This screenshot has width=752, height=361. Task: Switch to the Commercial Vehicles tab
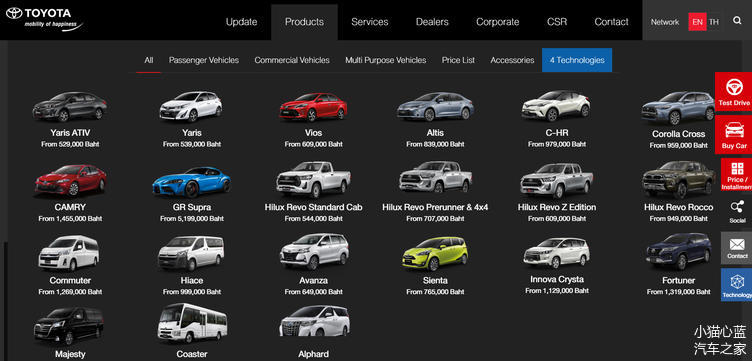[292, 60]
